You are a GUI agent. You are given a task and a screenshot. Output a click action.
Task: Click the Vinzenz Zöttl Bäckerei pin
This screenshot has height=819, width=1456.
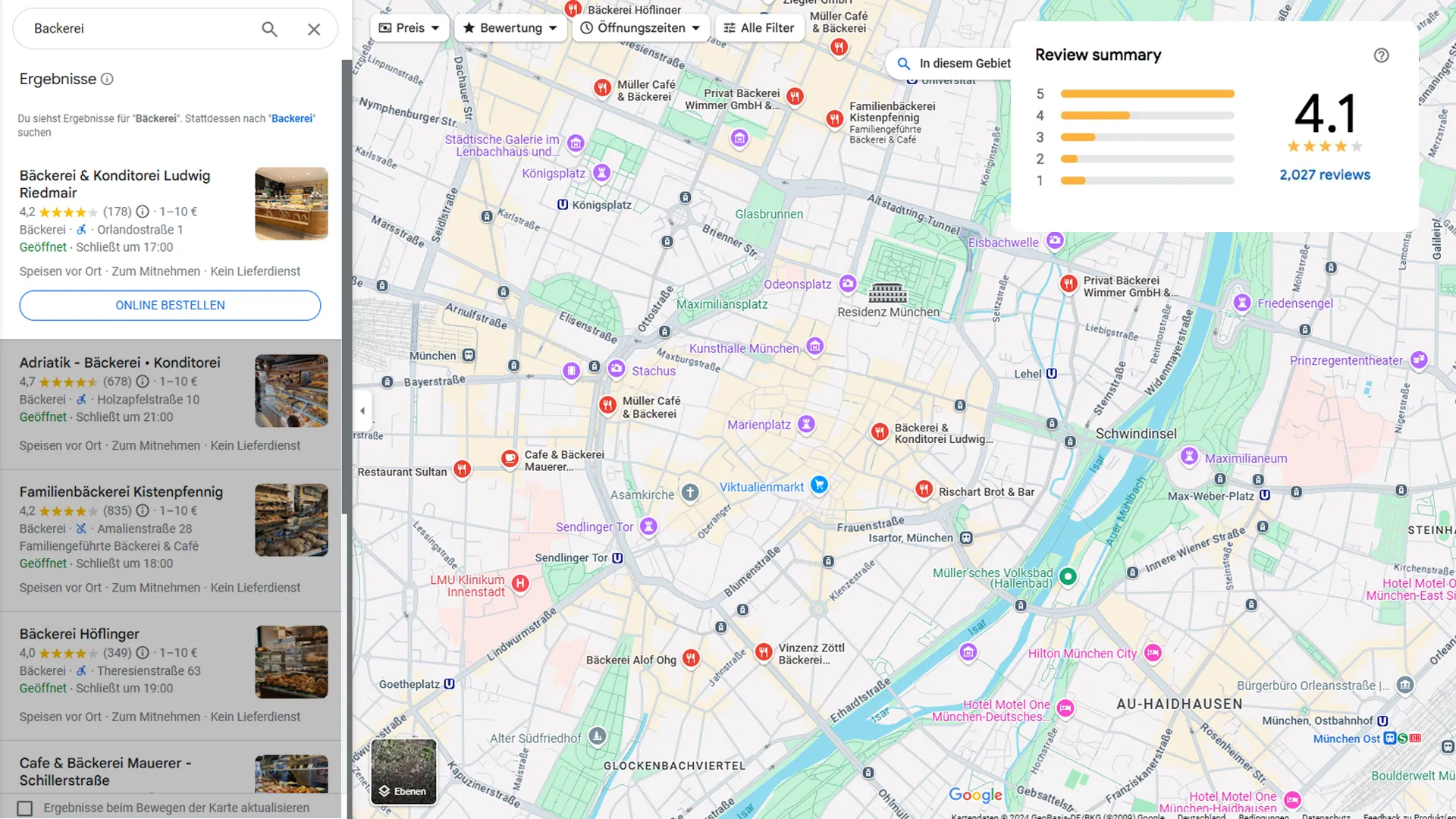(764, 651)
